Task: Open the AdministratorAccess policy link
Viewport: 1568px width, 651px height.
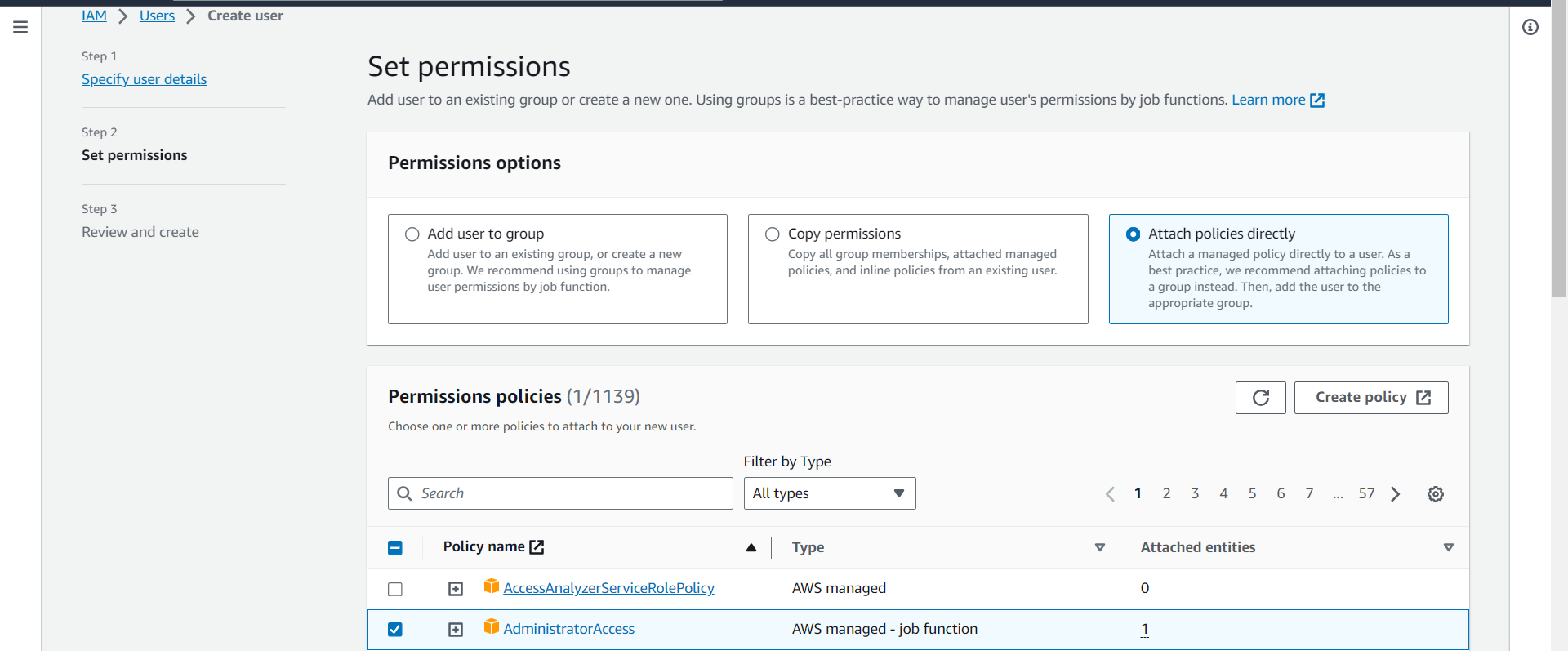Action: [568, 629]
